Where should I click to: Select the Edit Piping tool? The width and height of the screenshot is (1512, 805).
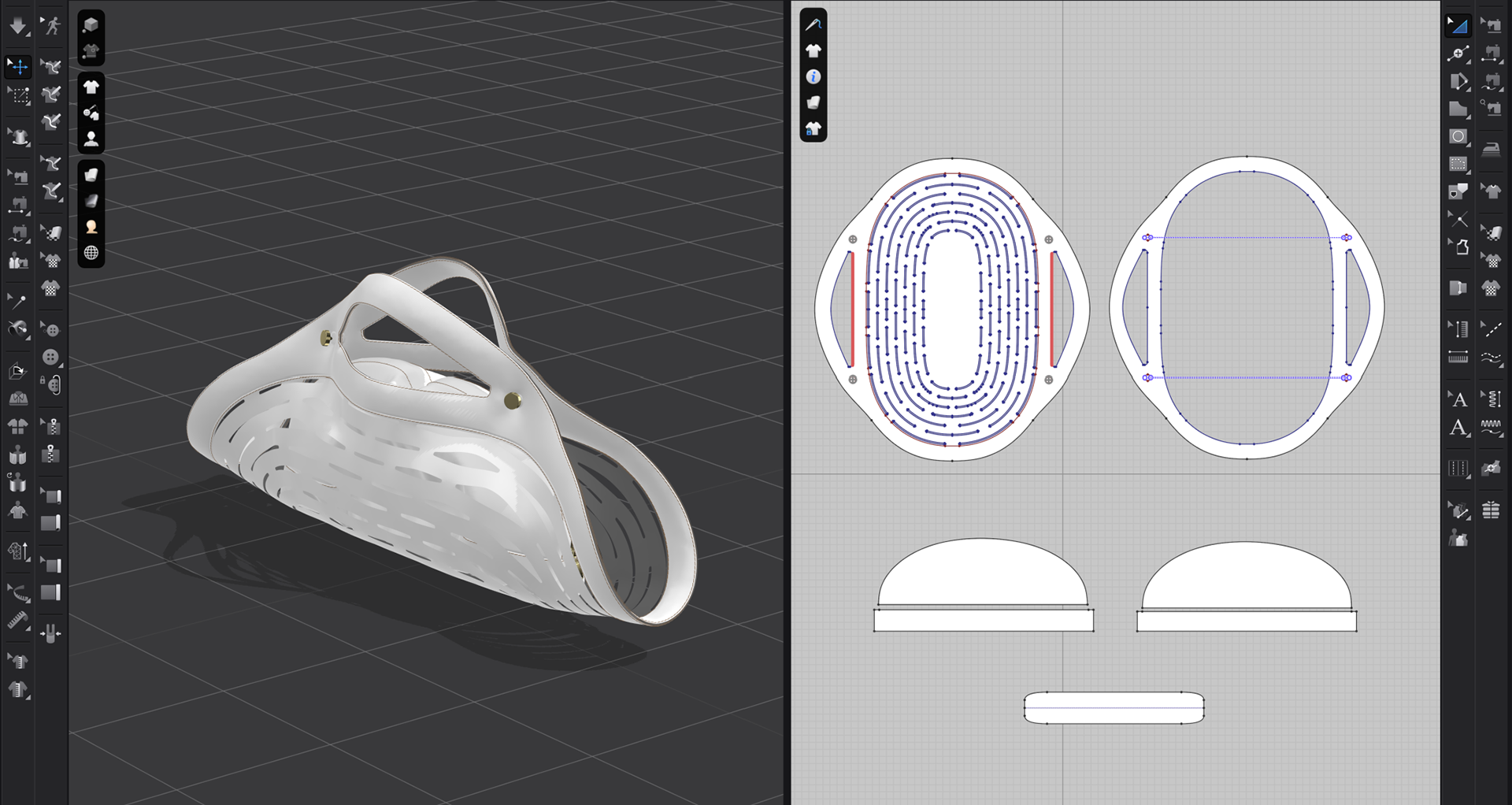(x=51, y=565)
